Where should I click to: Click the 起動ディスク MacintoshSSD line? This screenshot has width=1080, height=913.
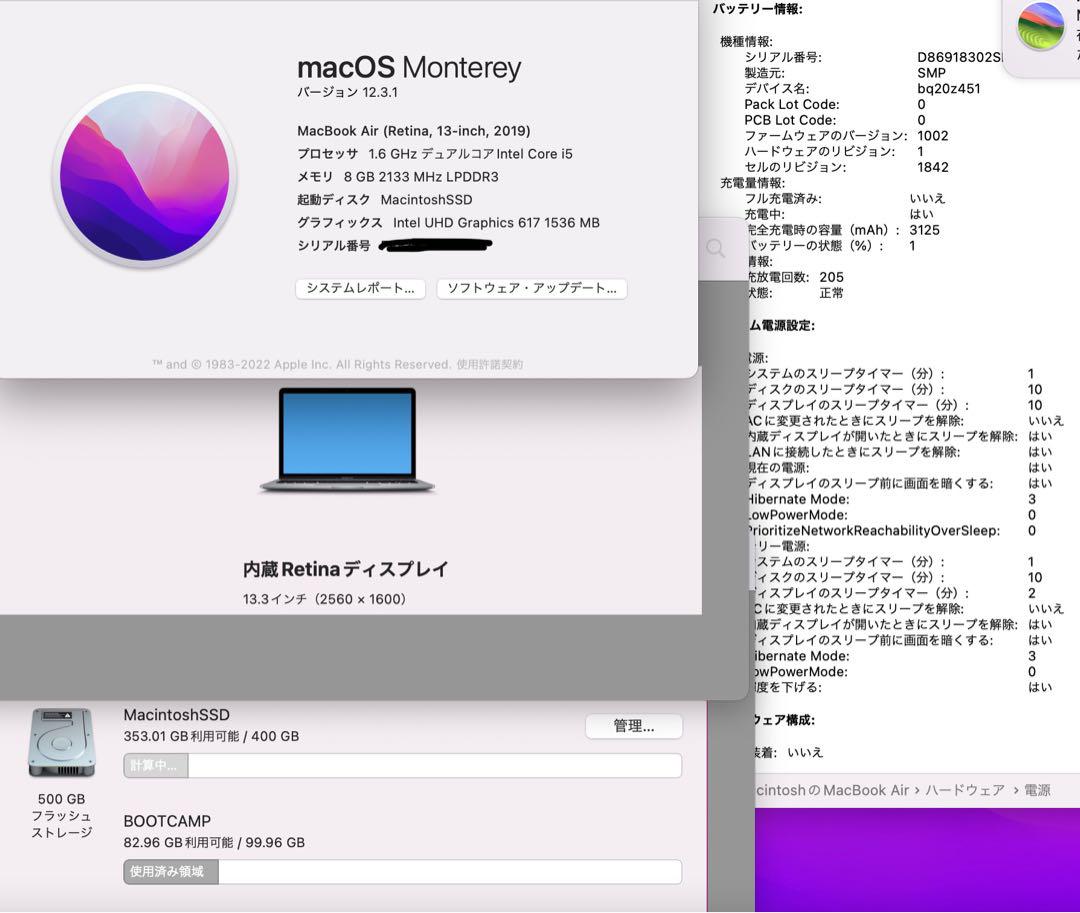point(385,200)
